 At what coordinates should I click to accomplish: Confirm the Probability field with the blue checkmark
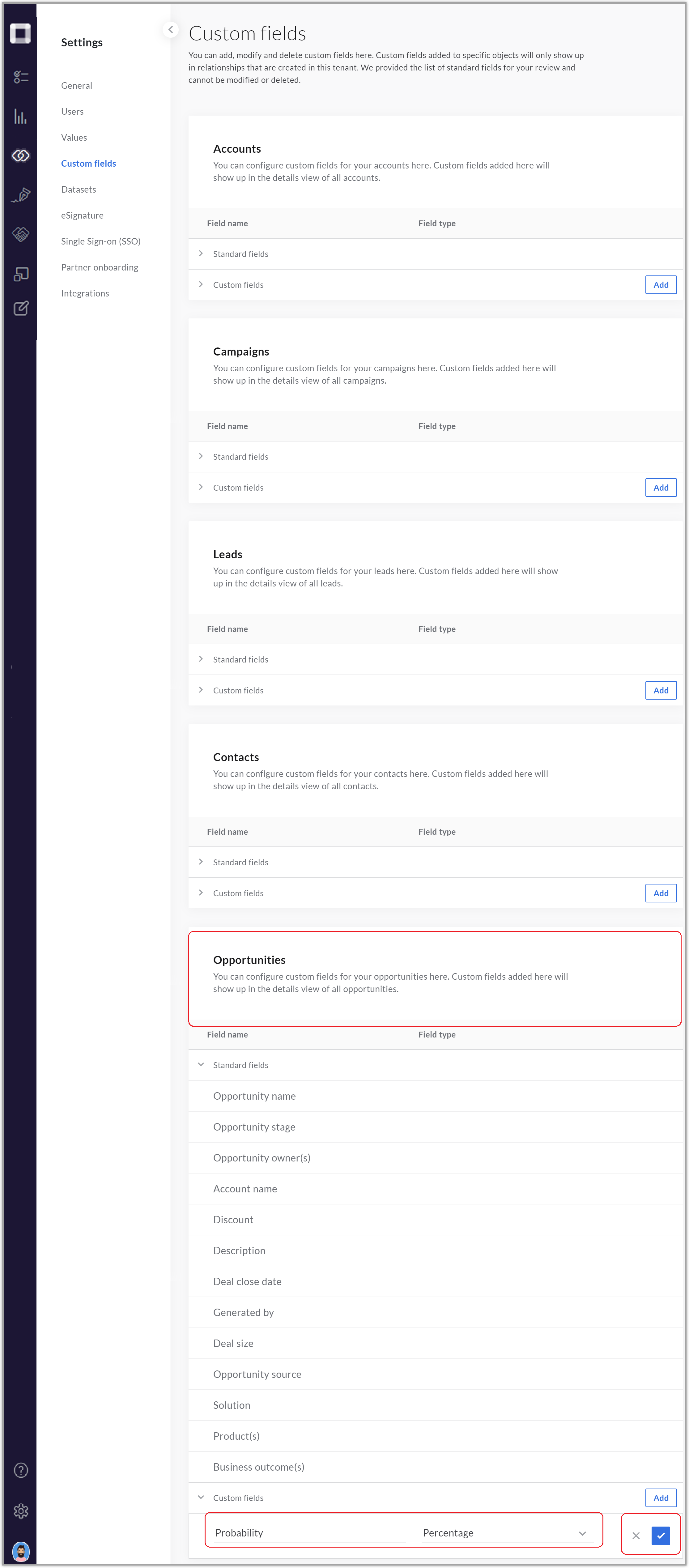pos(661,1536)
